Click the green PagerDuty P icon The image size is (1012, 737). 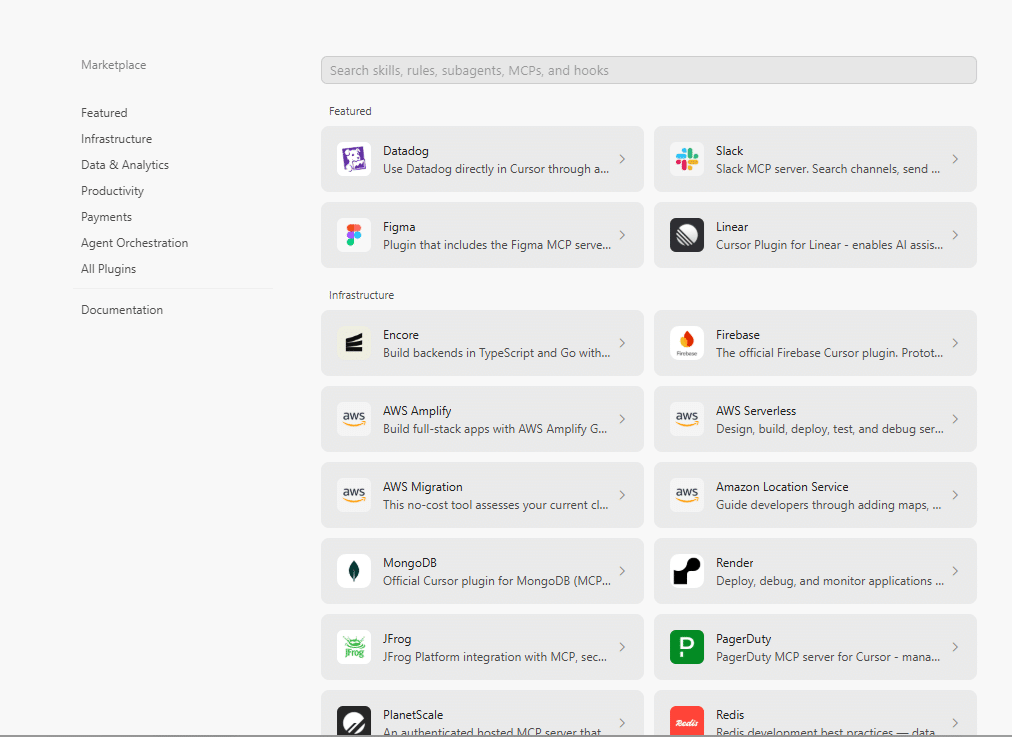(x=687, y=647)
